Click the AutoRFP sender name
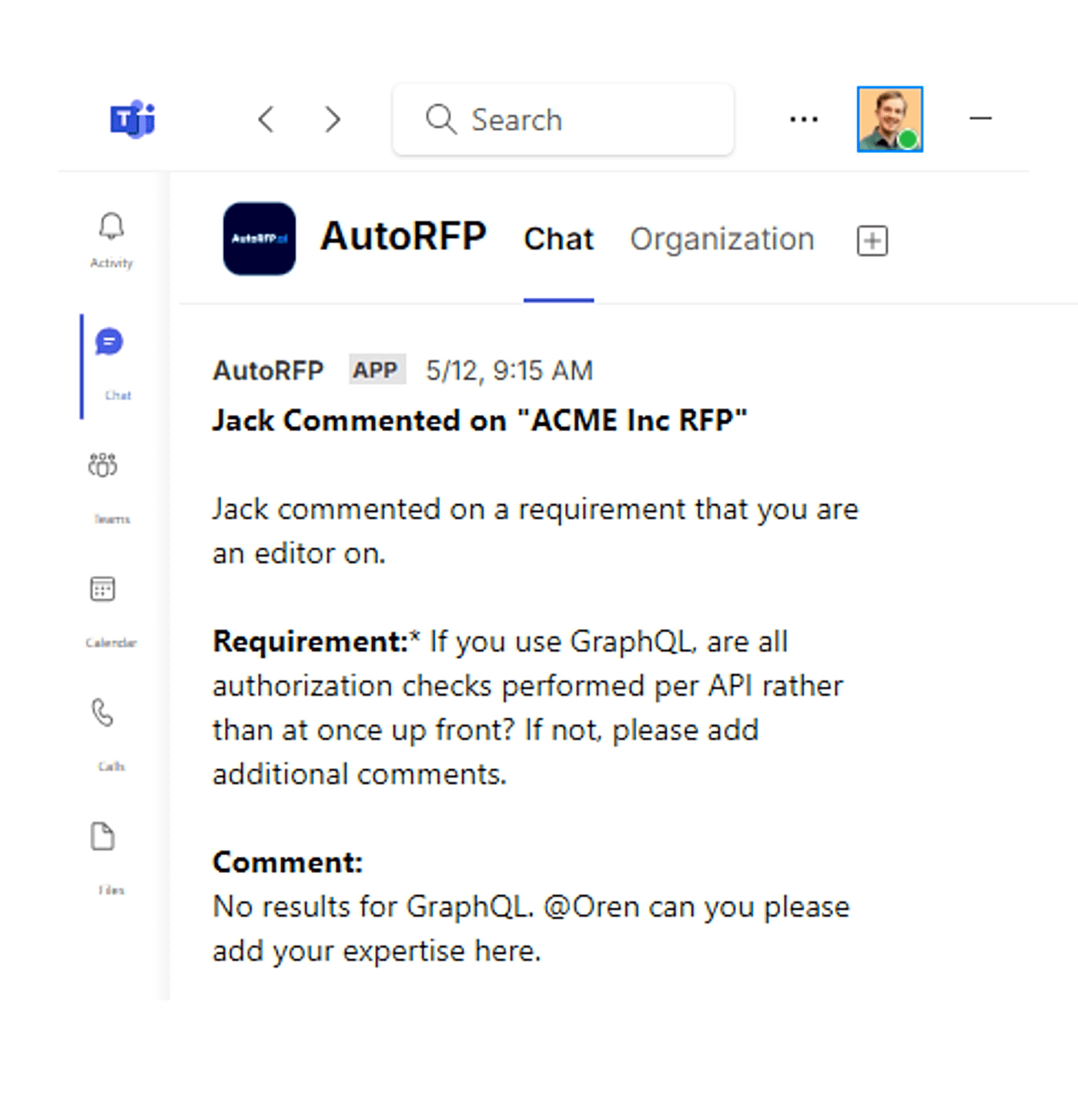 [x=268, y=370]
